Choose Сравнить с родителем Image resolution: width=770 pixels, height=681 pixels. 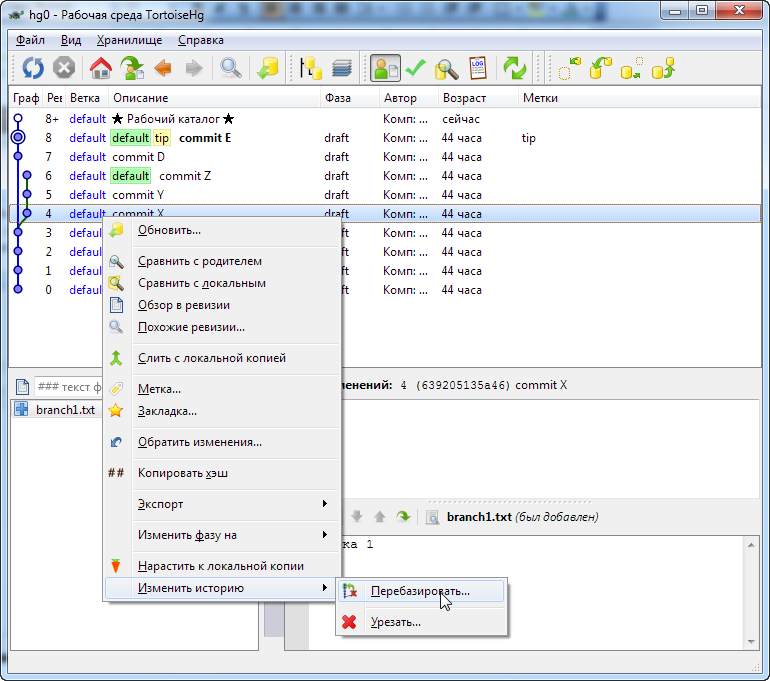point(221,261)
